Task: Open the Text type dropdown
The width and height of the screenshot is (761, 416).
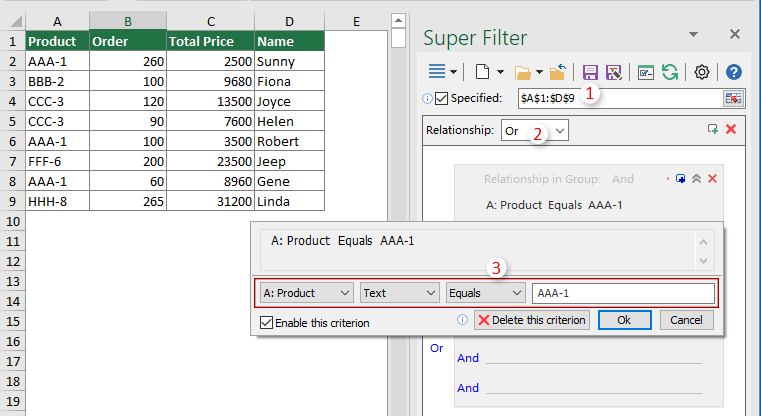Action: pyautogui.click(x=400, y=293)
